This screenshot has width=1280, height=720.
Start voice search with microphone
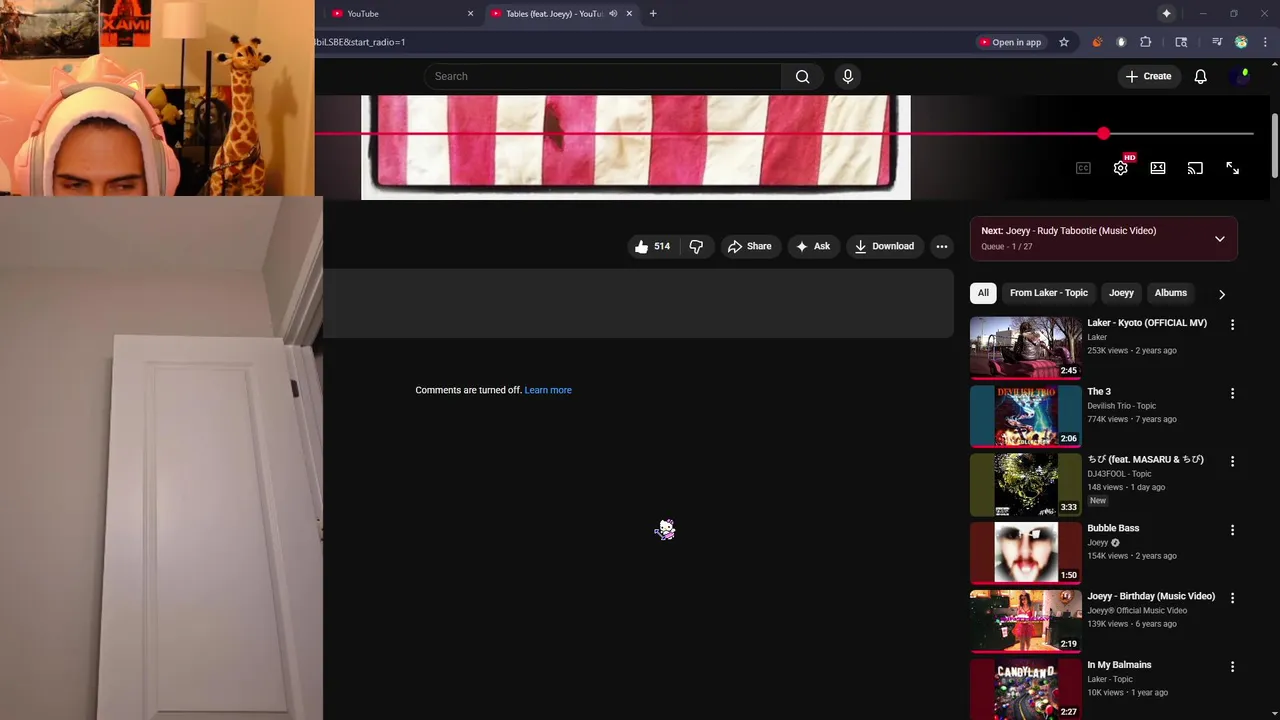point(848,76)
